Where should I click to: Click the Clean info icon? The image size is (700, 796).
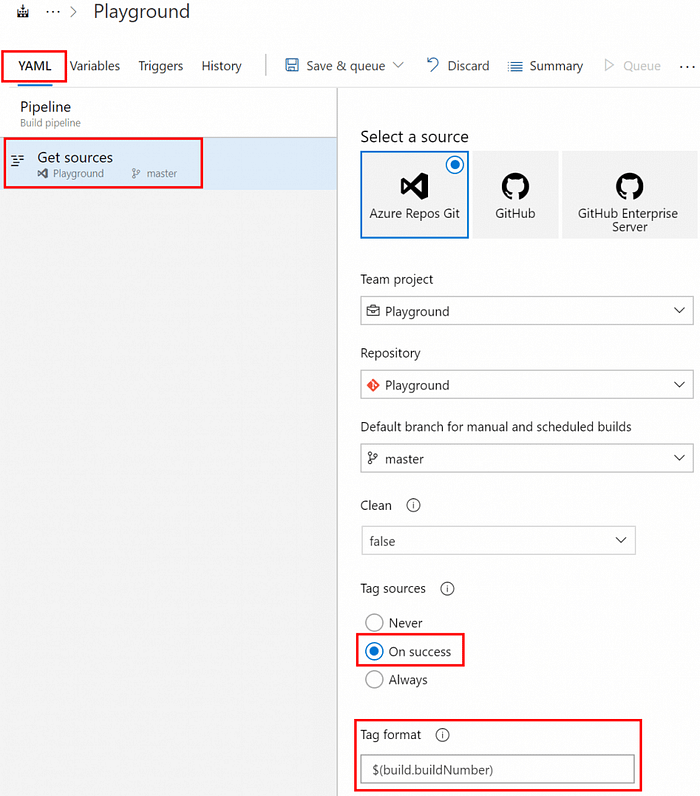(x=413, y=505)
